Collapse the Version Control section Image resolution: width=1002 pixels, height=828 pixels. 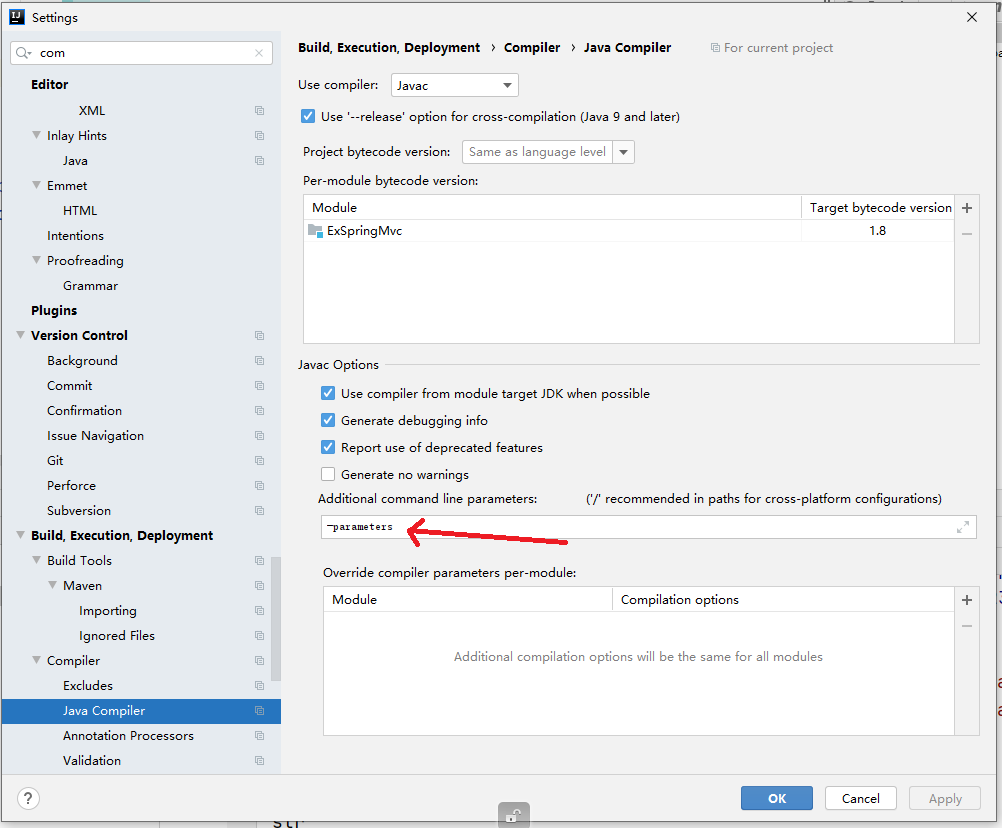click(20, 335)
